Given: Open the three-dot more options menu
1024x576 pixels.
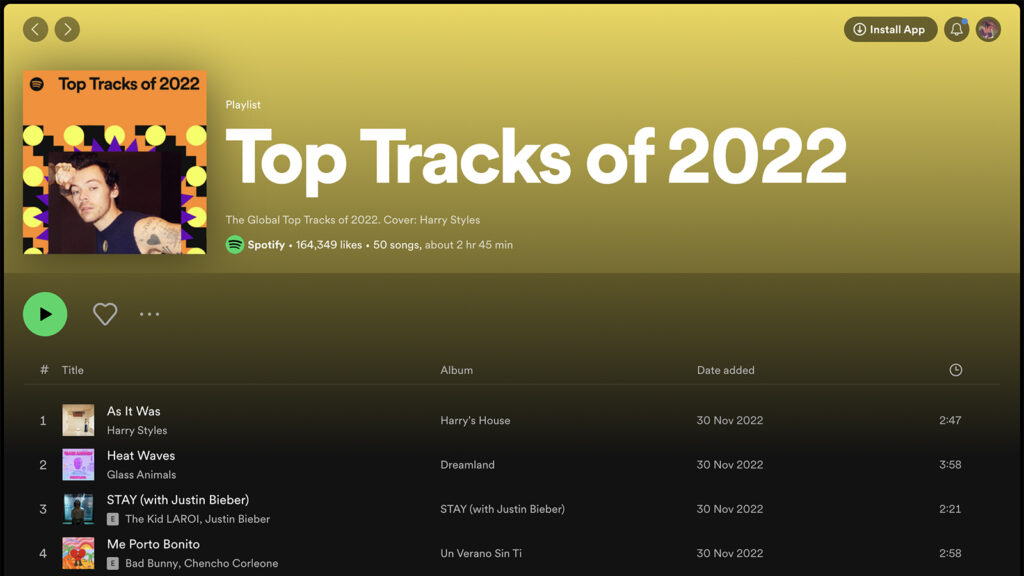Looking at the screenshot, I should click(x=150, y=314).
